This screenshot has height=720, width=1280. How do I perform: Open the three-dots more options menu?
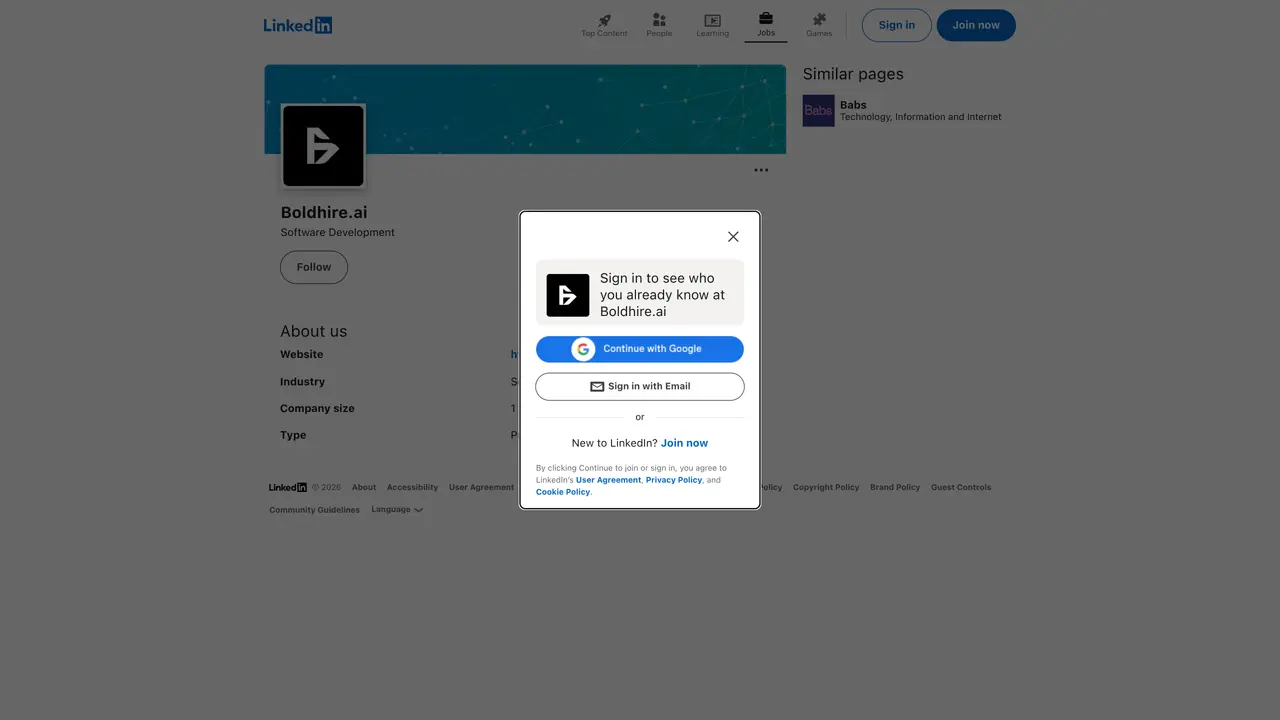[761, 170]
